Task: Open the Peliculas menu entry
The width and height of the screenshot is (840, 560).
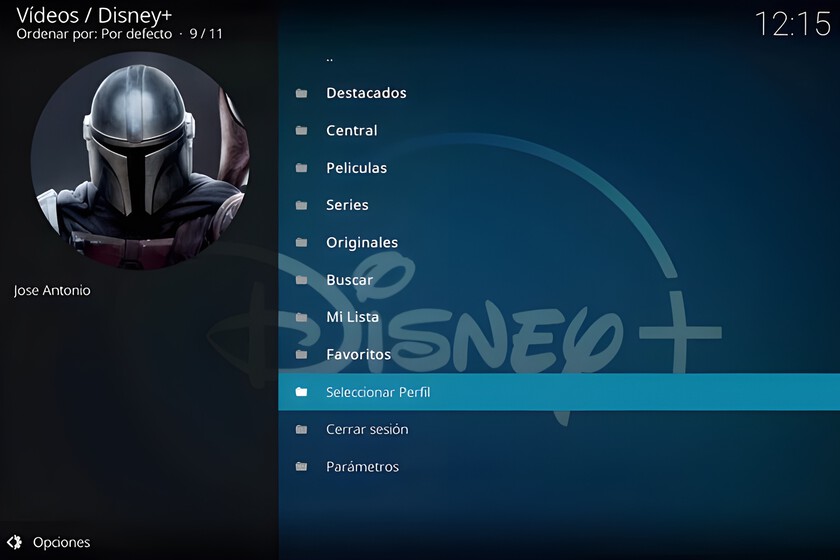Action: 559,168
